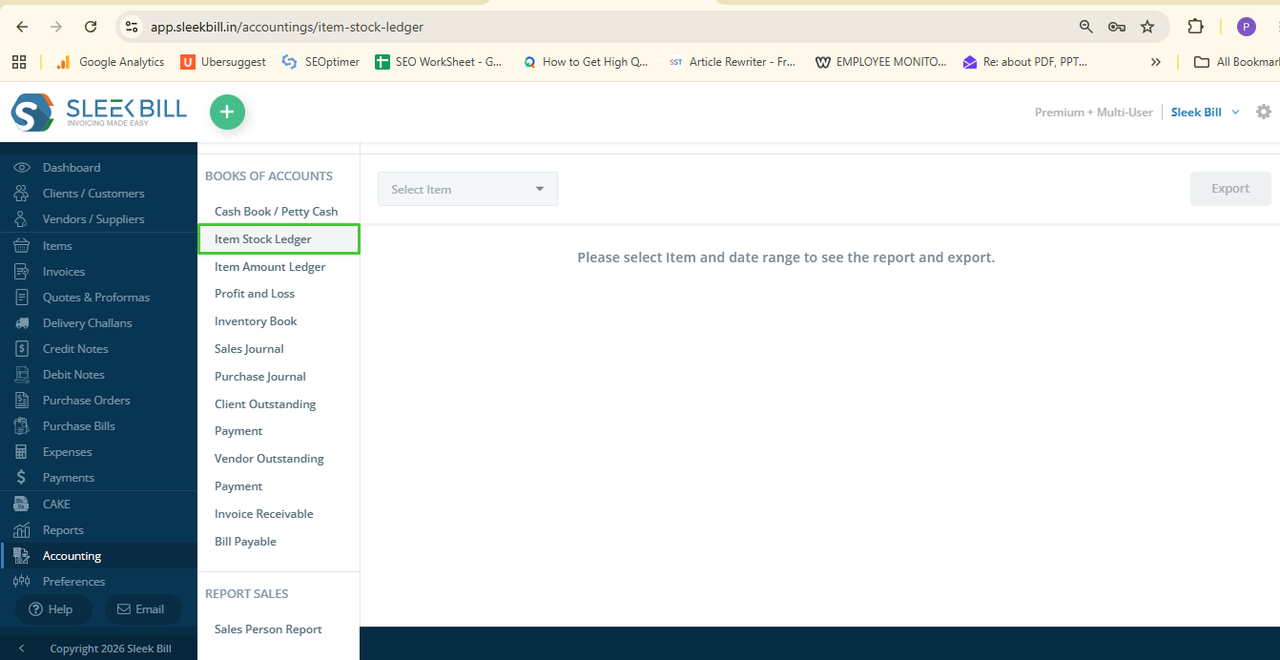The height and width of the screenshot is (660, 1280).
Task: Click the green plus create button
Action: (x=227, y=112)
